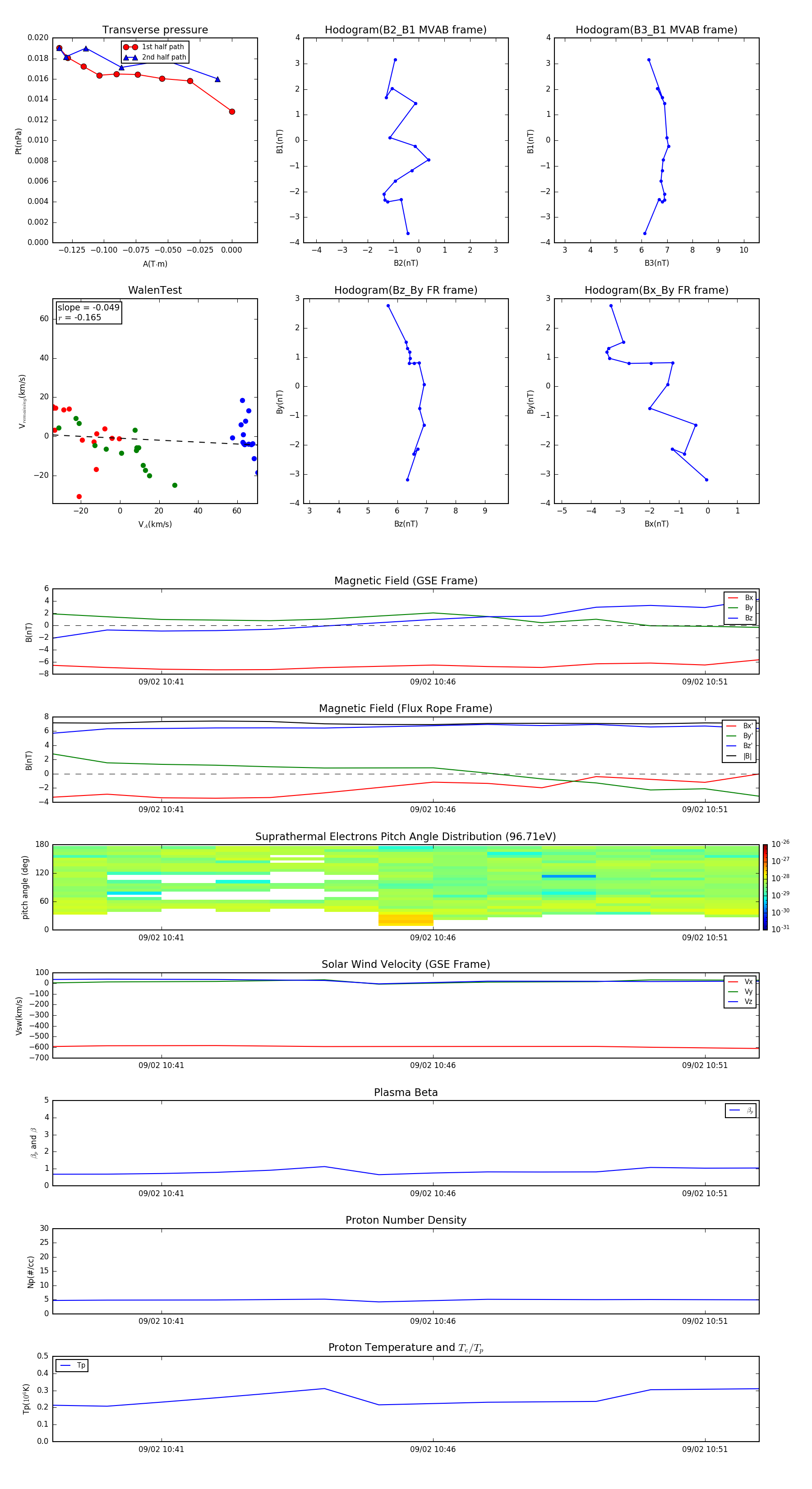This screenshot has height=1489, width=812.
Task: Click the 'Vz' legend entry
Action: pos(741,1002)
